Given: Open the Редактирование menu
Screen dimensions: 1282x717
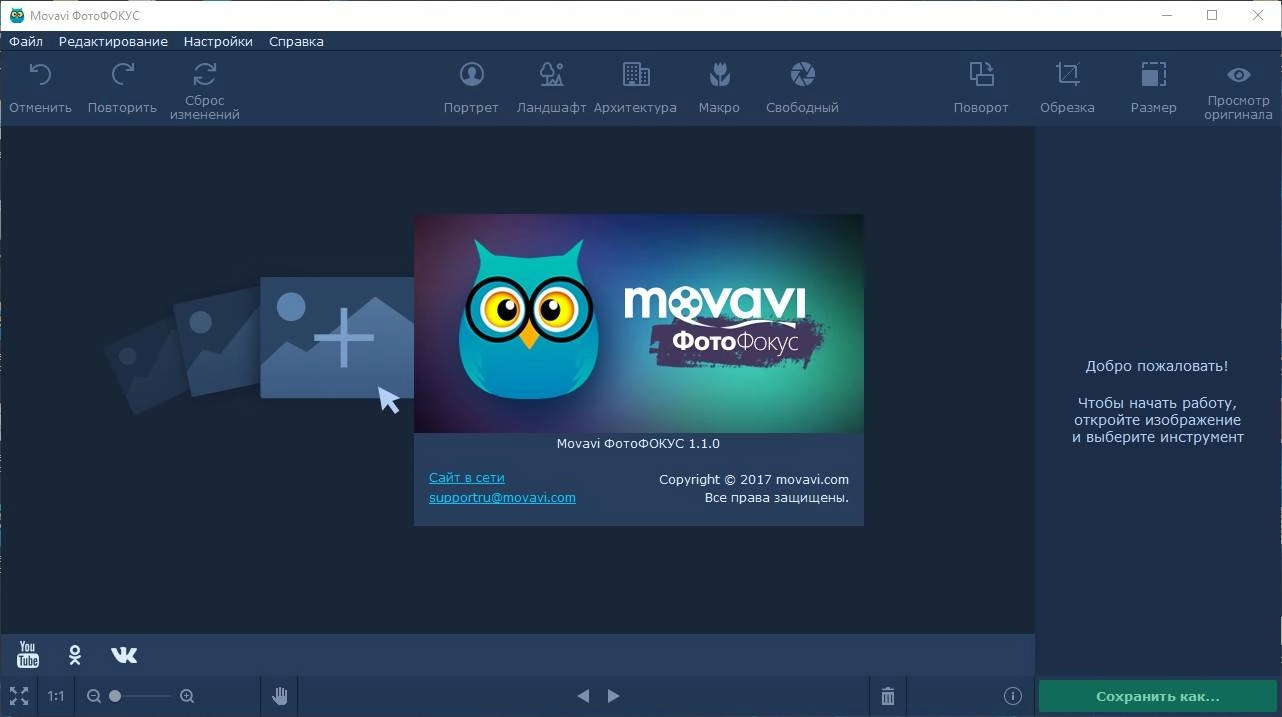Looking at the screenshot, I should [x=113, y=42].
